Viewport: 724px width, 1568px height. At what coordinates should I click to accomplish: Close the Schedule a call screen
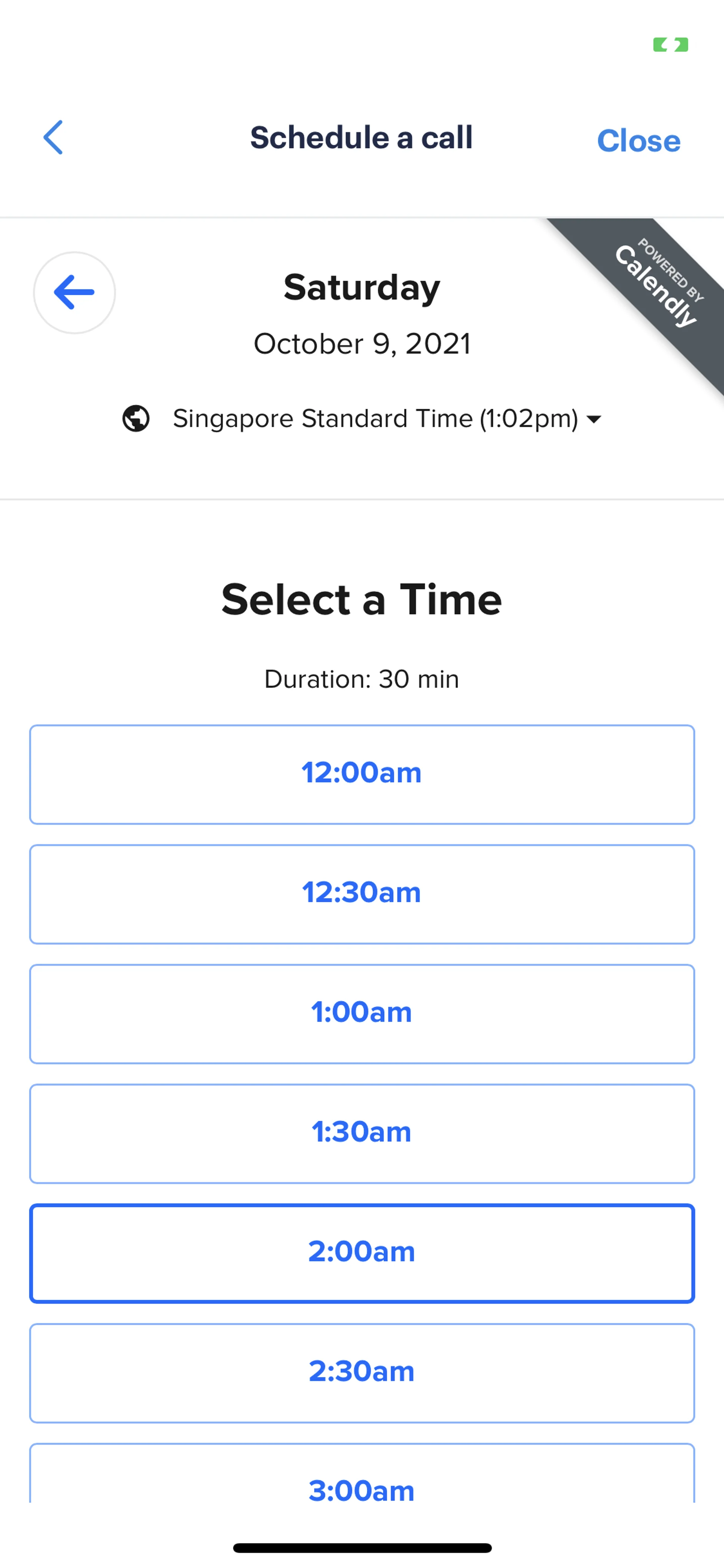tap(638, 141)
